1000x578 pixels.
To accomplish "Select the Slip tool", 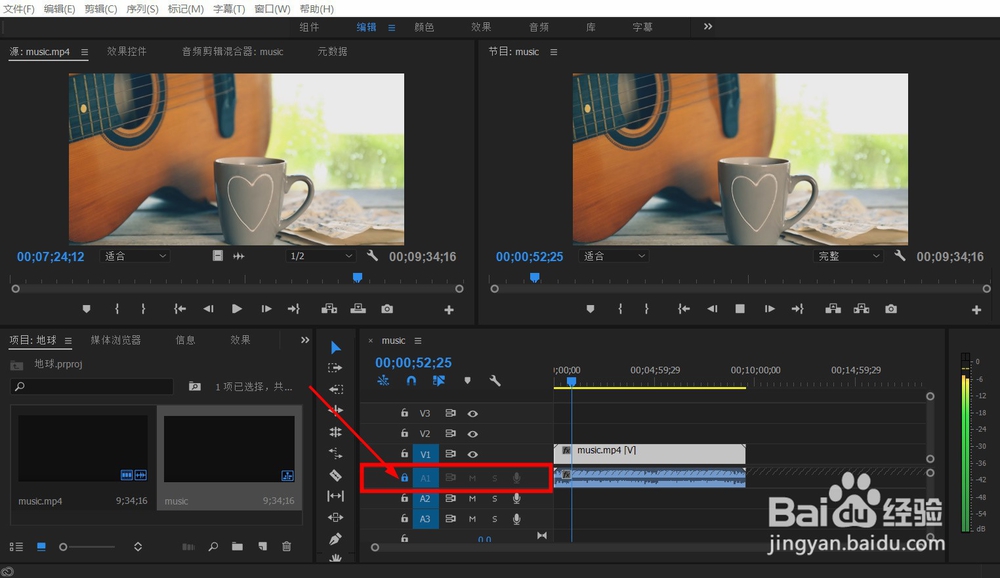I will 335,496.
